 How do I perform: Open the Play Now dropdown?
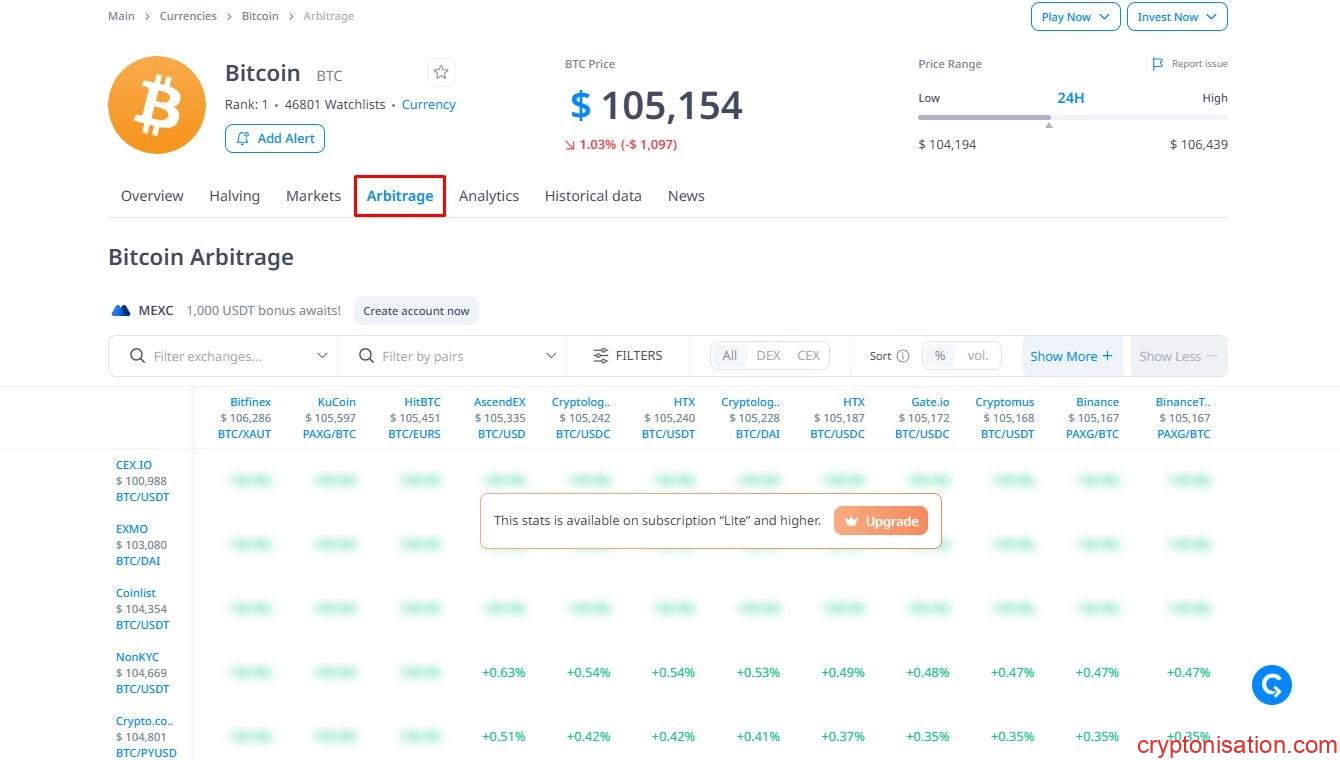pos(1075,17)
